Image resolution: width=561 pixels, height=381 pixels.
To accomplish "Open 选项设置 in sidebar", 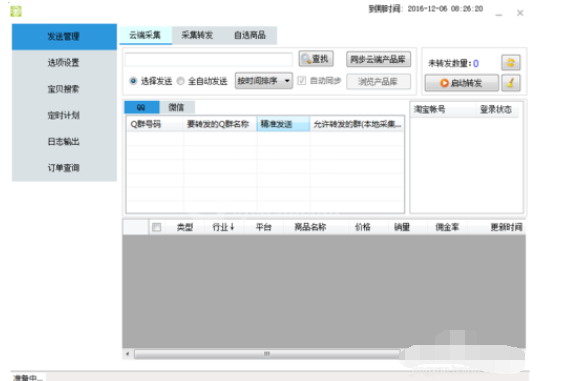I will coord(64,63).
